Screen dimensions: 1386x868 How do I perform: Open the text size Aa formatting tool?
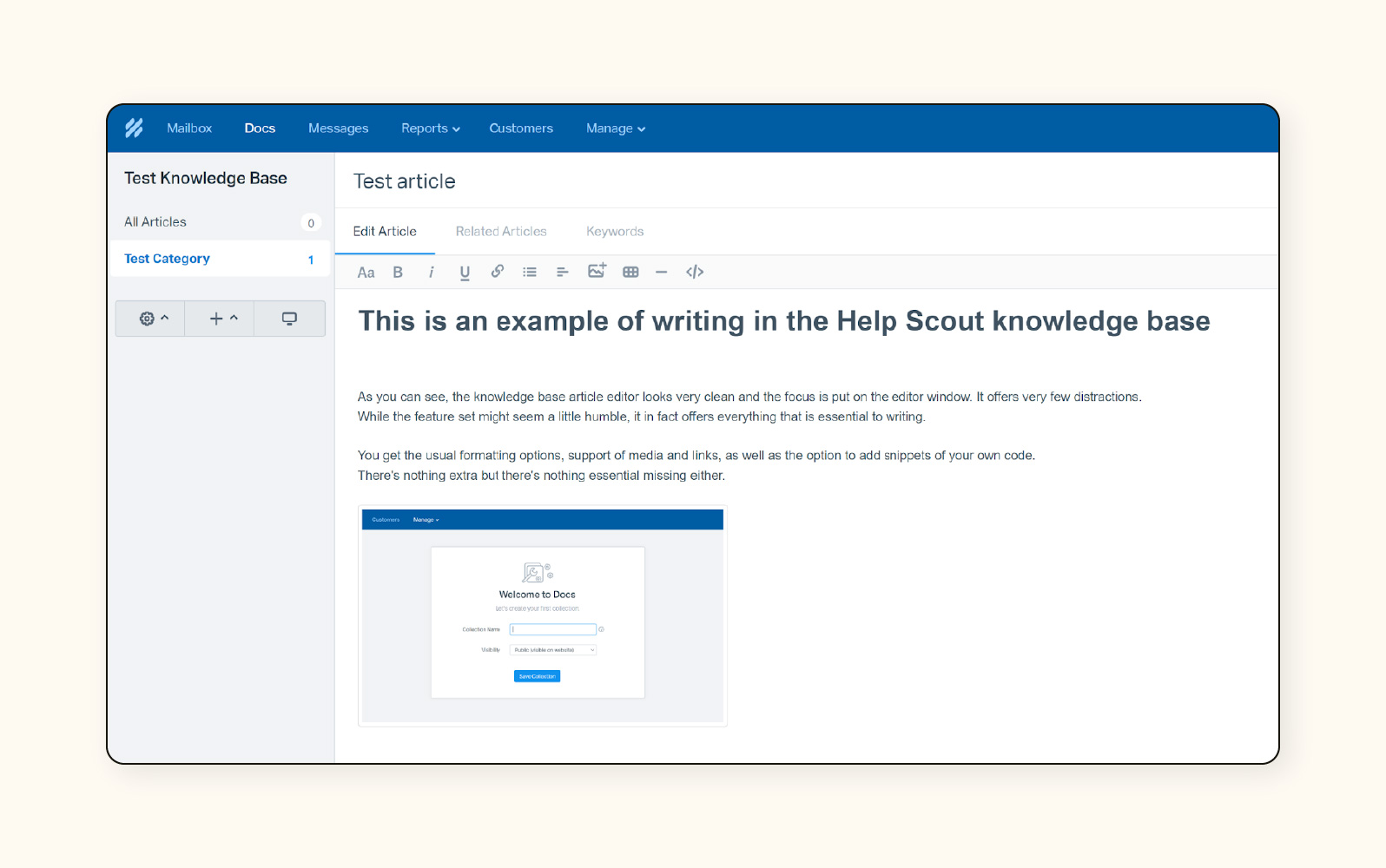366,273
